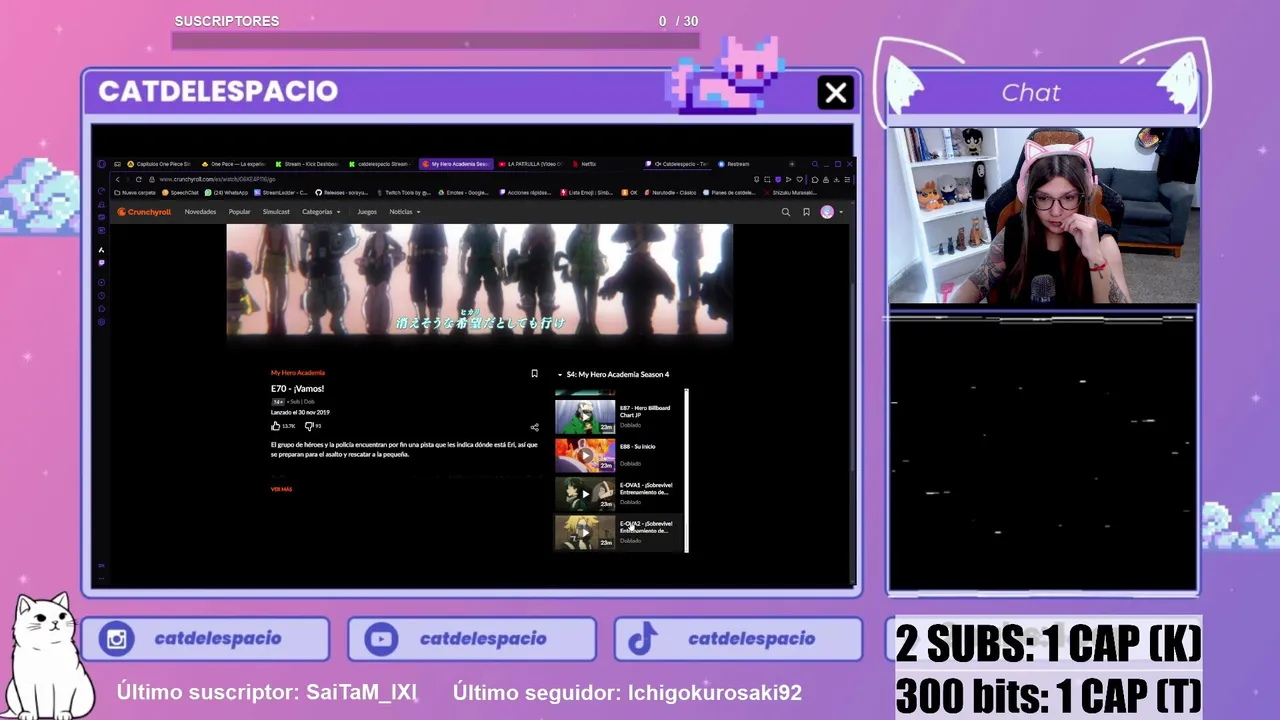The image size is (1280, 720).
Task: Open the Novedades menu item
Action: tap(200, 212)
